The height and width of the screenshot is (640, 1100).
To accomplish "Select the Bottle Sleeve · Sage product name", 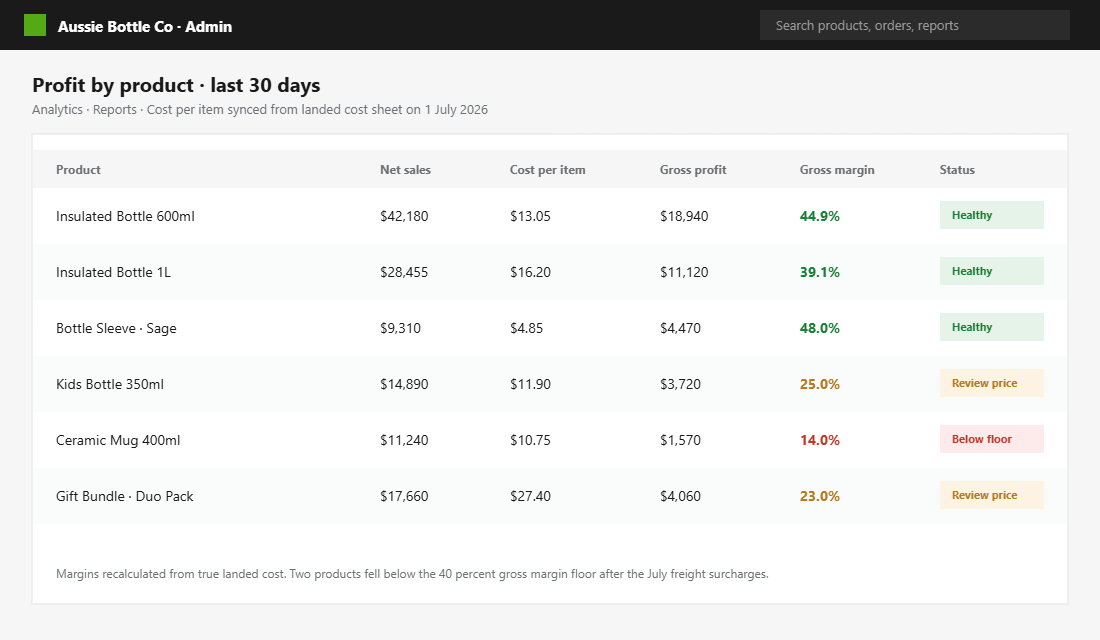I will (116, 328).
